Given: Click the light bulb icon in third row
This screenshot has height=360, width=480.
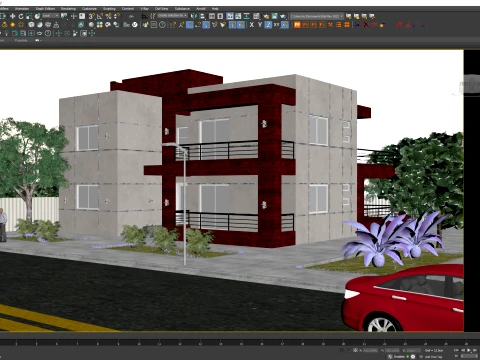Looking at the screenshot, I should [x=6, y=33].
